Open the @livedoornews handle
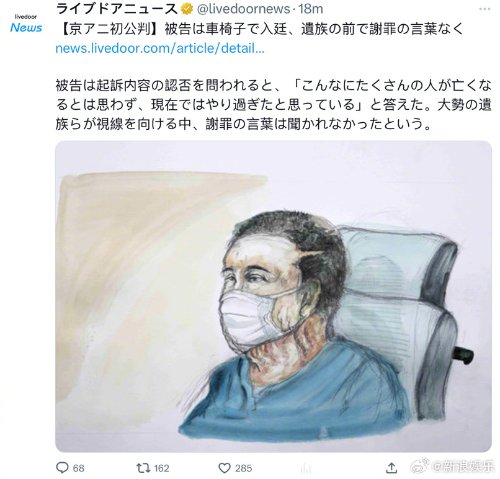 (x=244, y=9)
